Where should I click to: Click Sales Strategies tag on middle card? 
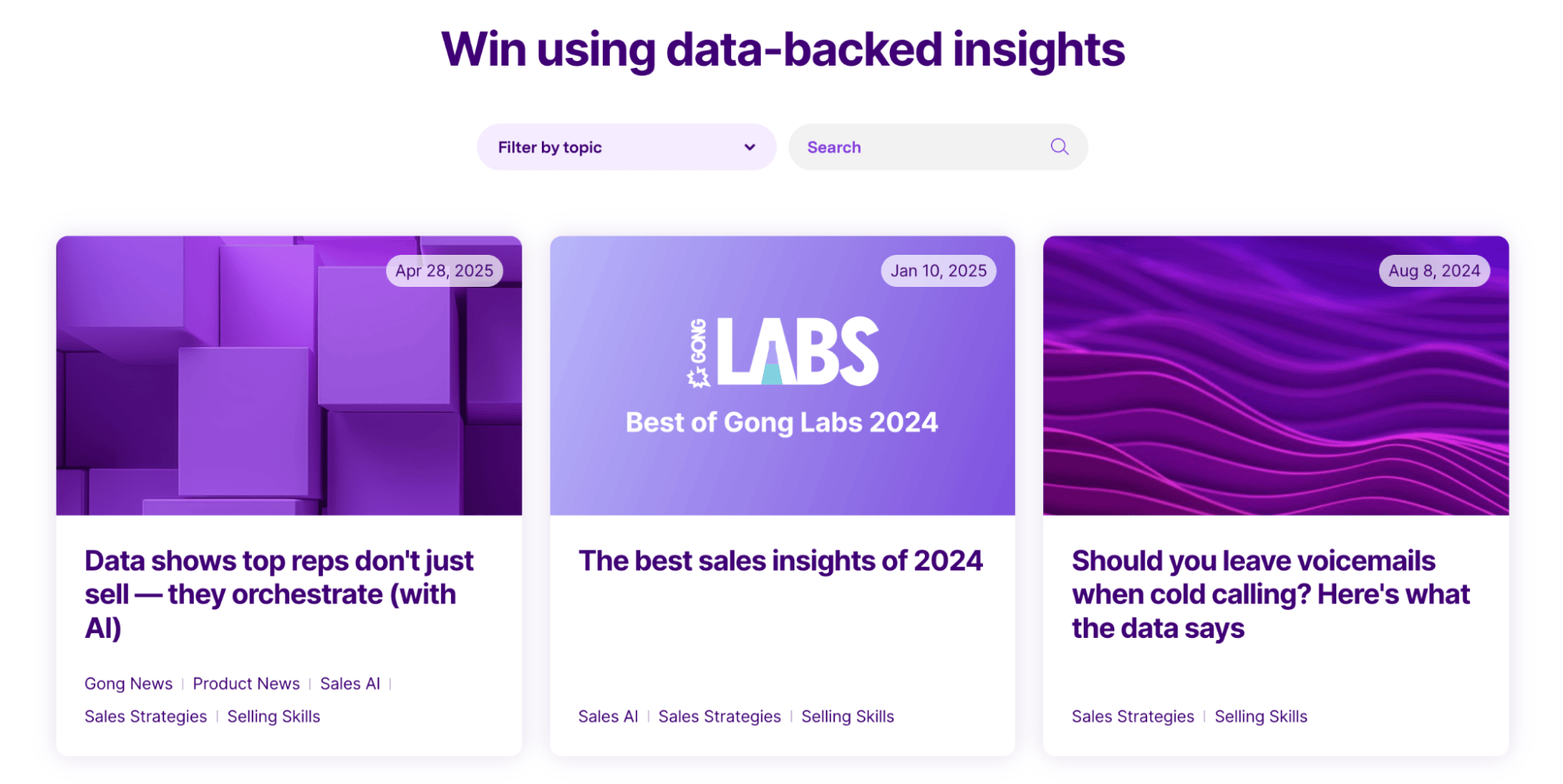pos(719,717)
